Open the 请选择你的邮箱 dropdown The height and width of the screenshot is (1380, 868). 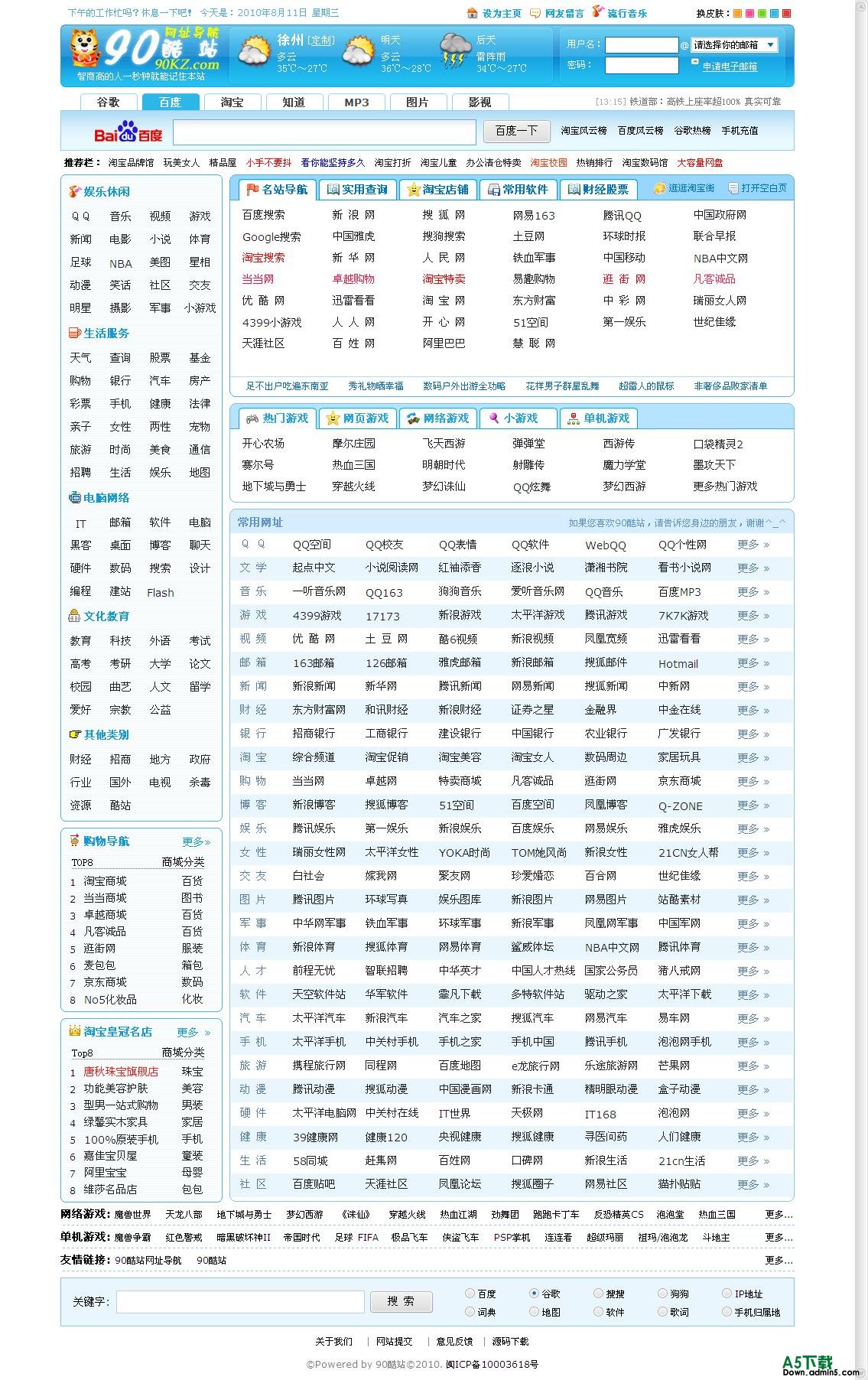click(734, 45)
